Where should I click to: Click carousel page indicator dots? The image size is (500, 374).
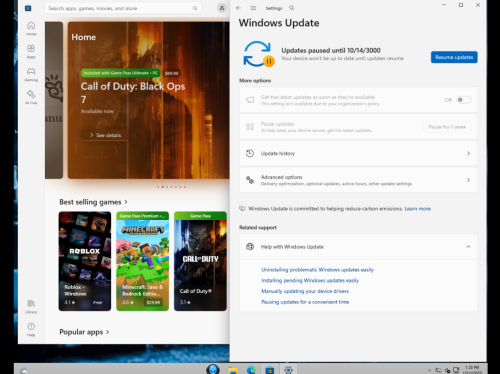[171, 187]
